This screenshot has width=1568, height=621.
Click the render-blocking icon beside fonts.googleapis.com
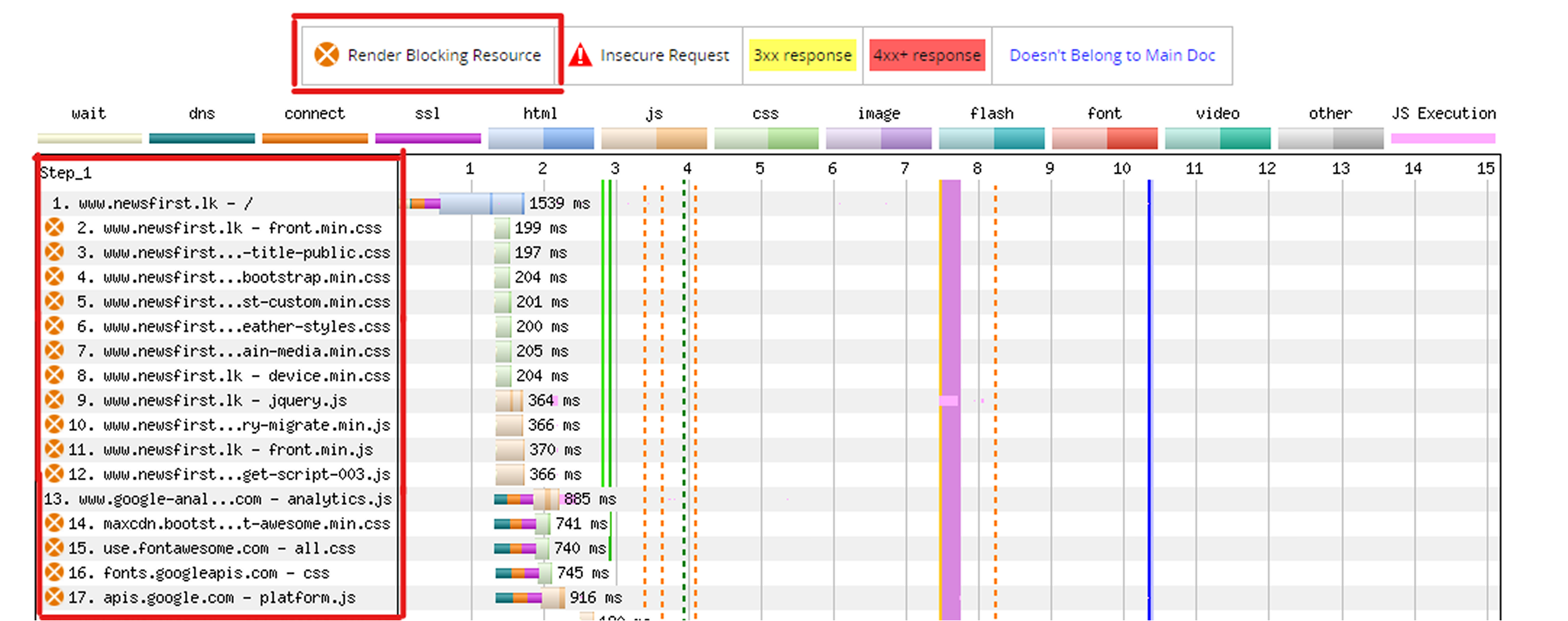tap(54, 573)
